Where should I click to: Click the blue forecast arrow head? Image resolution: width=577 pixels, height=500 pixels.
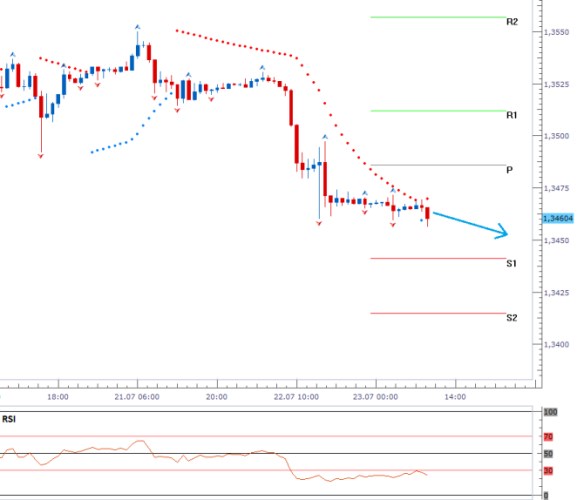point(502,232)
